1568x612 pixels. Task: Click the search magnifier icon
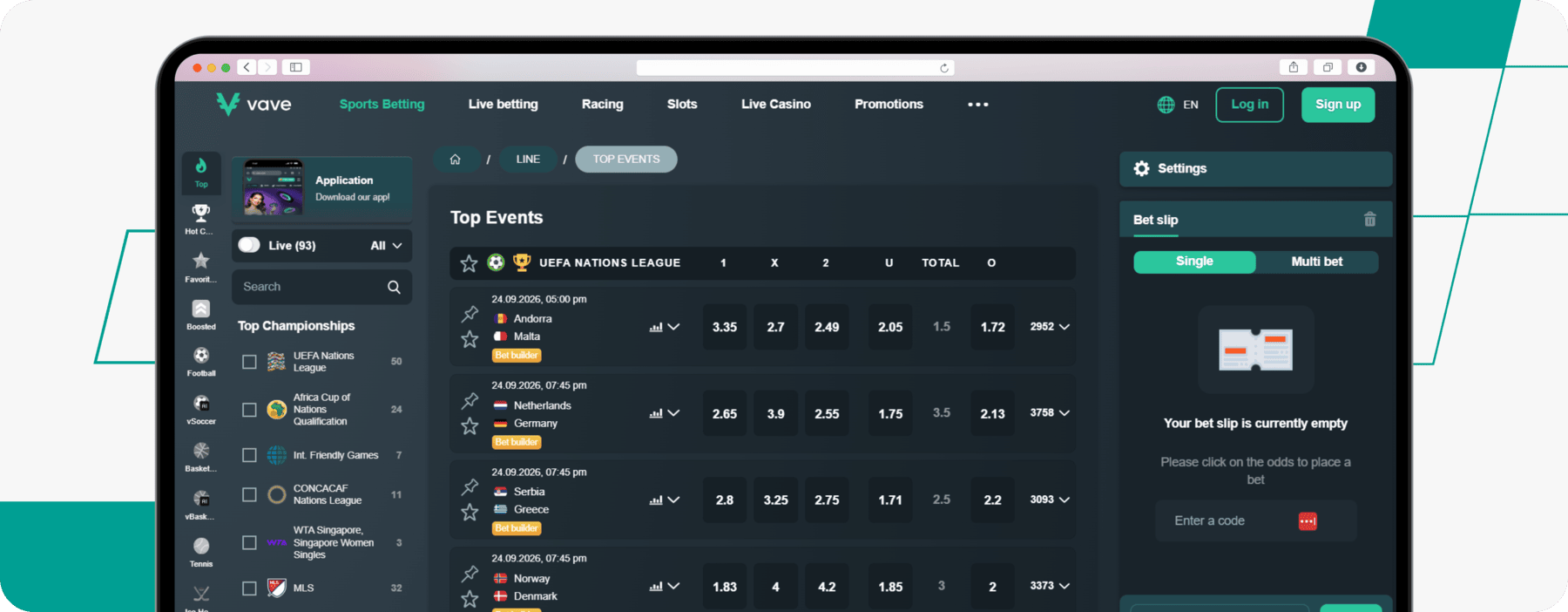point(394,287)
